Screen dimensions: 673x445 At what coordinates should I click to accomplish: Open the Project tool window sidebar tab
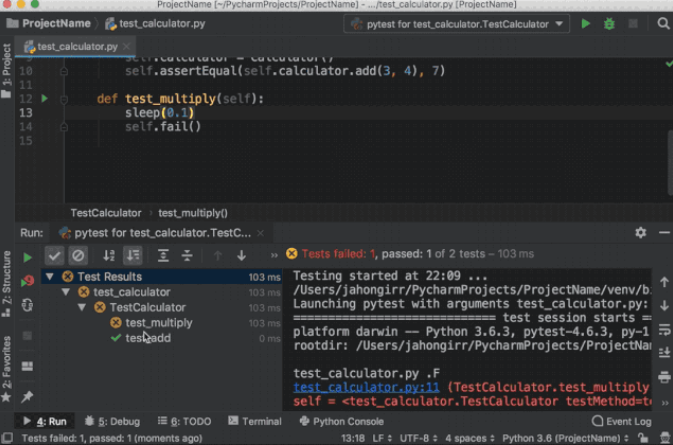(x=6, y=71)
